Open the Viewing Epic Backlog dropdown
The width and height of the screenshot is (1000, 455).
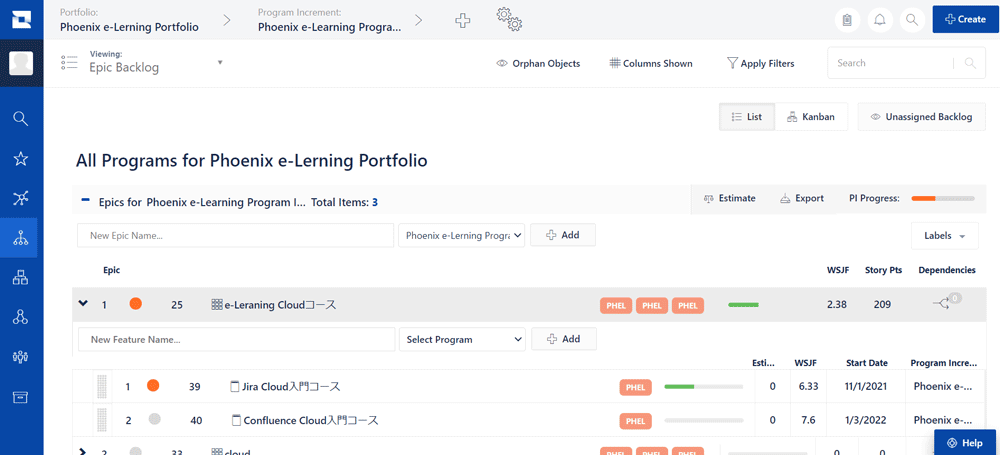220,63
